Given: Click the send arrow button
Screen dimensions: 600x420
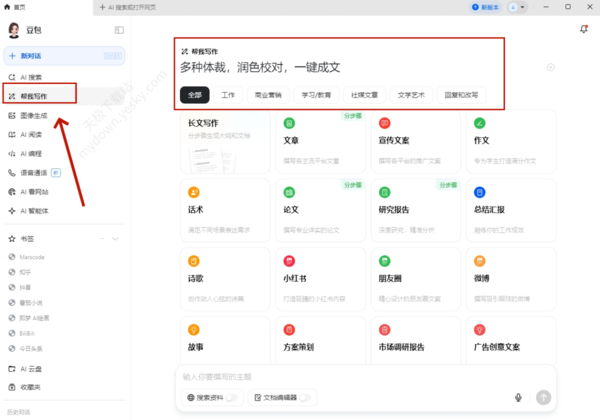Looking at the screenshot, I should [543, 397].
